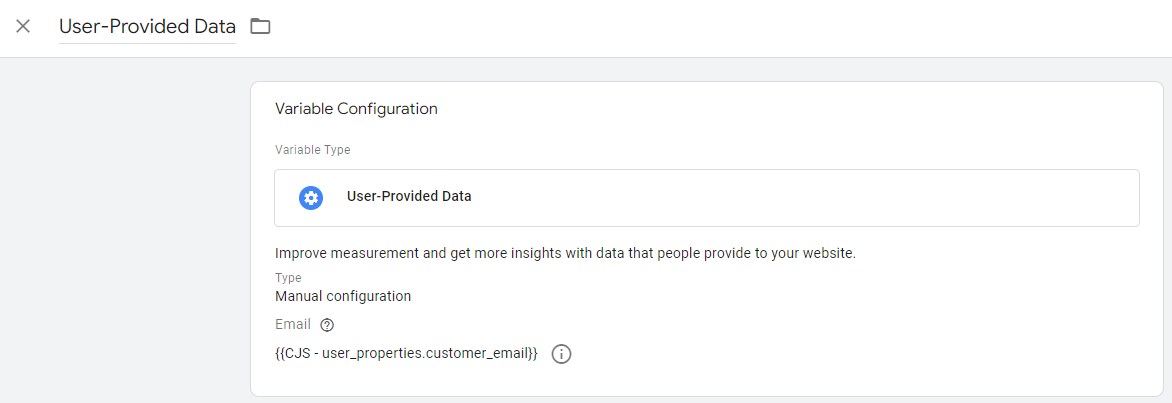Click the Improve measurement description text

[x=500, y=253]
